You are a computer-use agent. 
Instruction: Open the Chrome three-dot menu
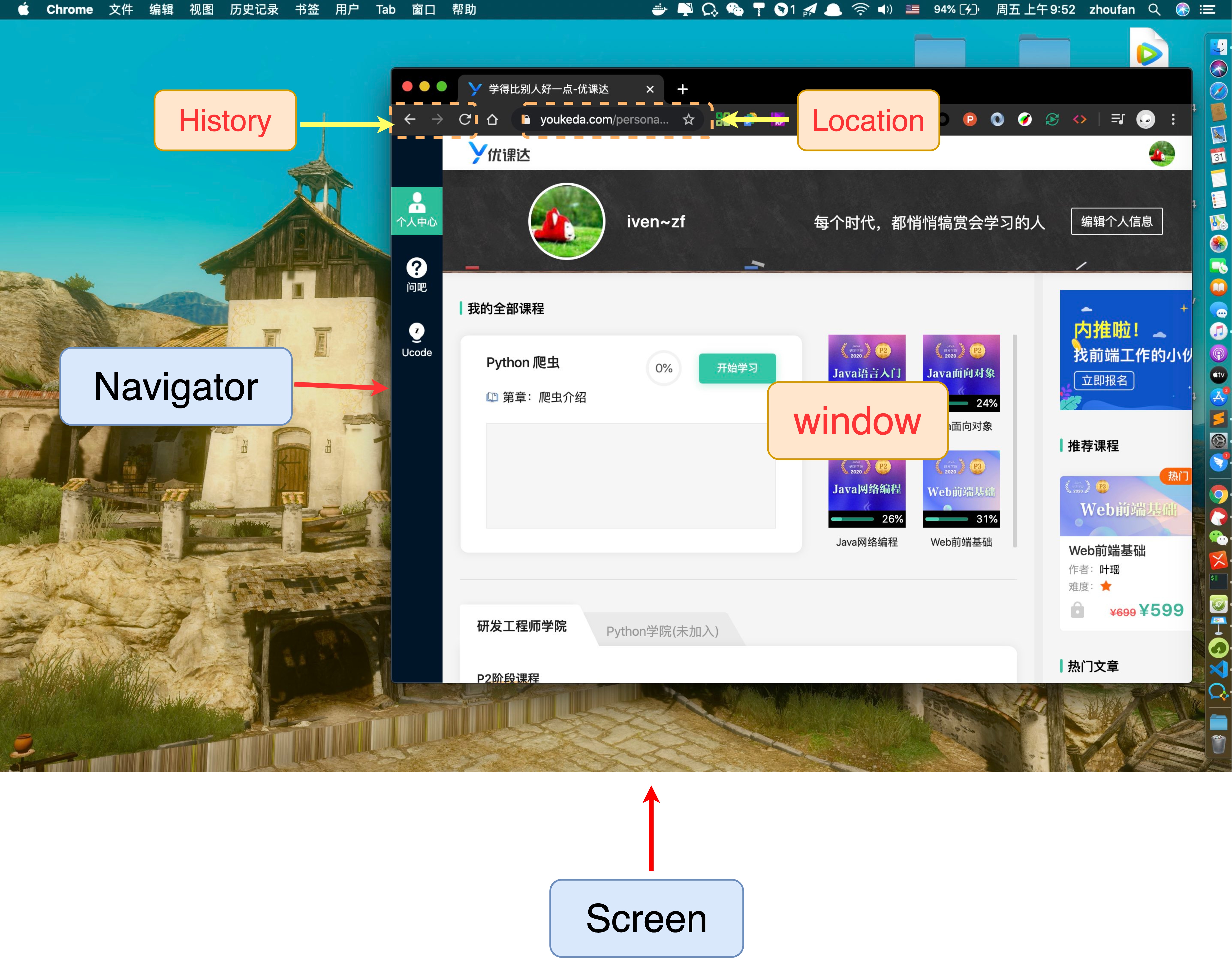point(1173,119)
